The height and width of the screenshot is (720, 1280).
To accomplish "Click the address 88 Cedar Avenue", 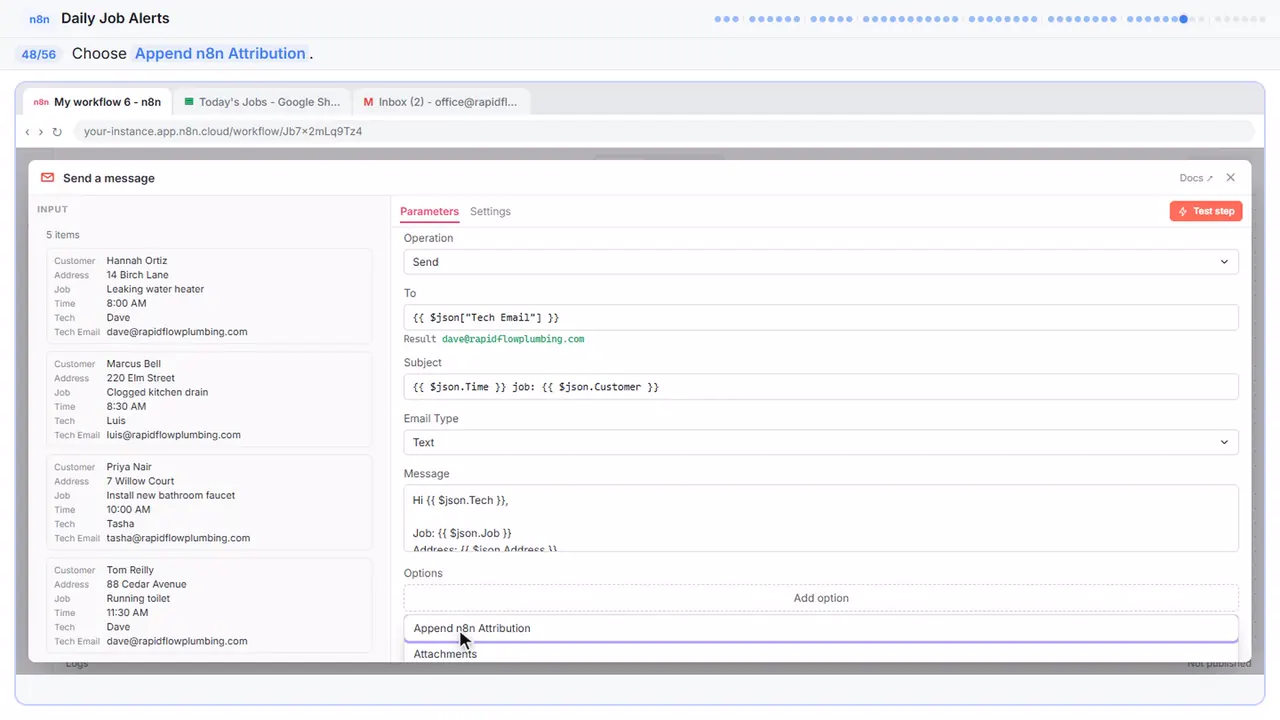I will pos(147,584).
